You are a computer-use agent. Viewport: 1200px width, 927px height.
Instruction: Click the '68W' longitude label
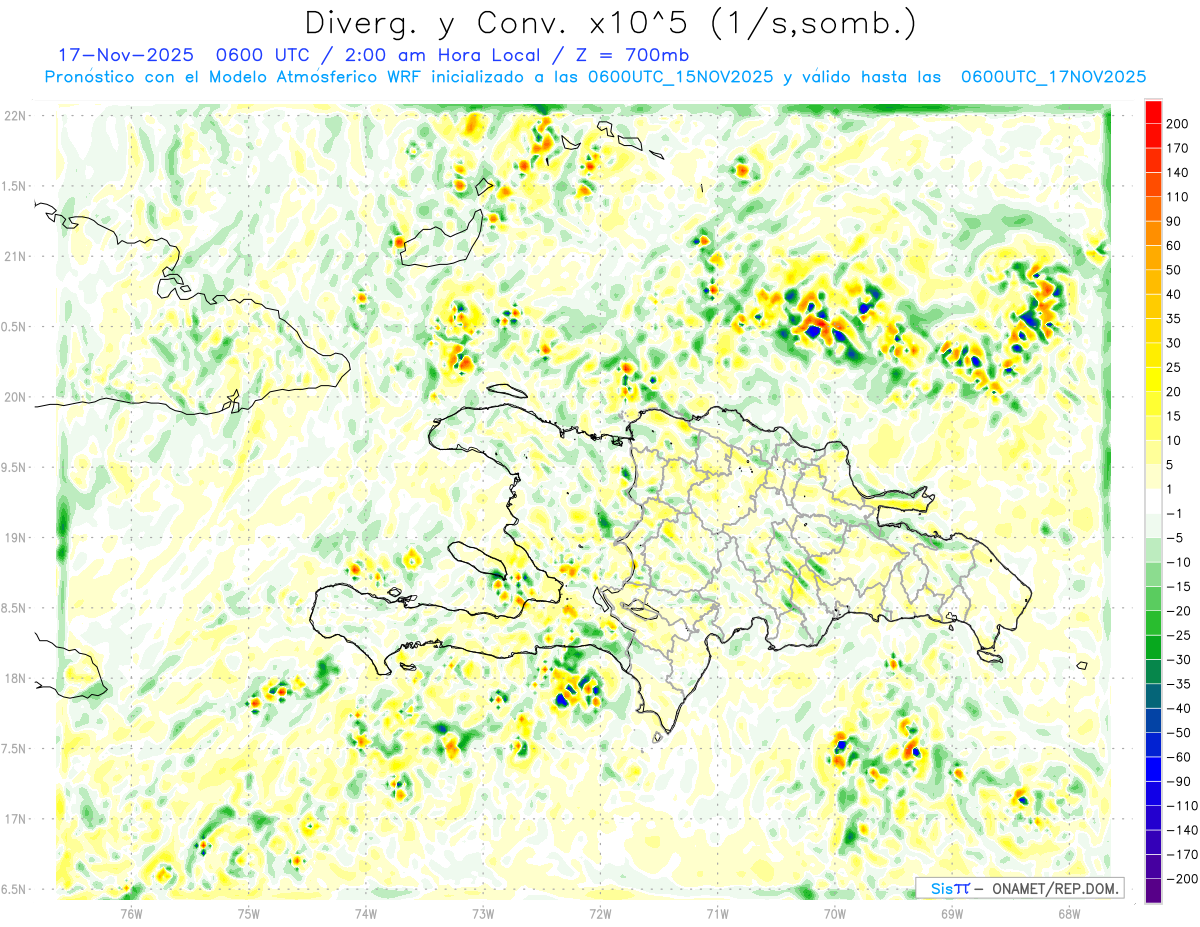(1069, 913)
